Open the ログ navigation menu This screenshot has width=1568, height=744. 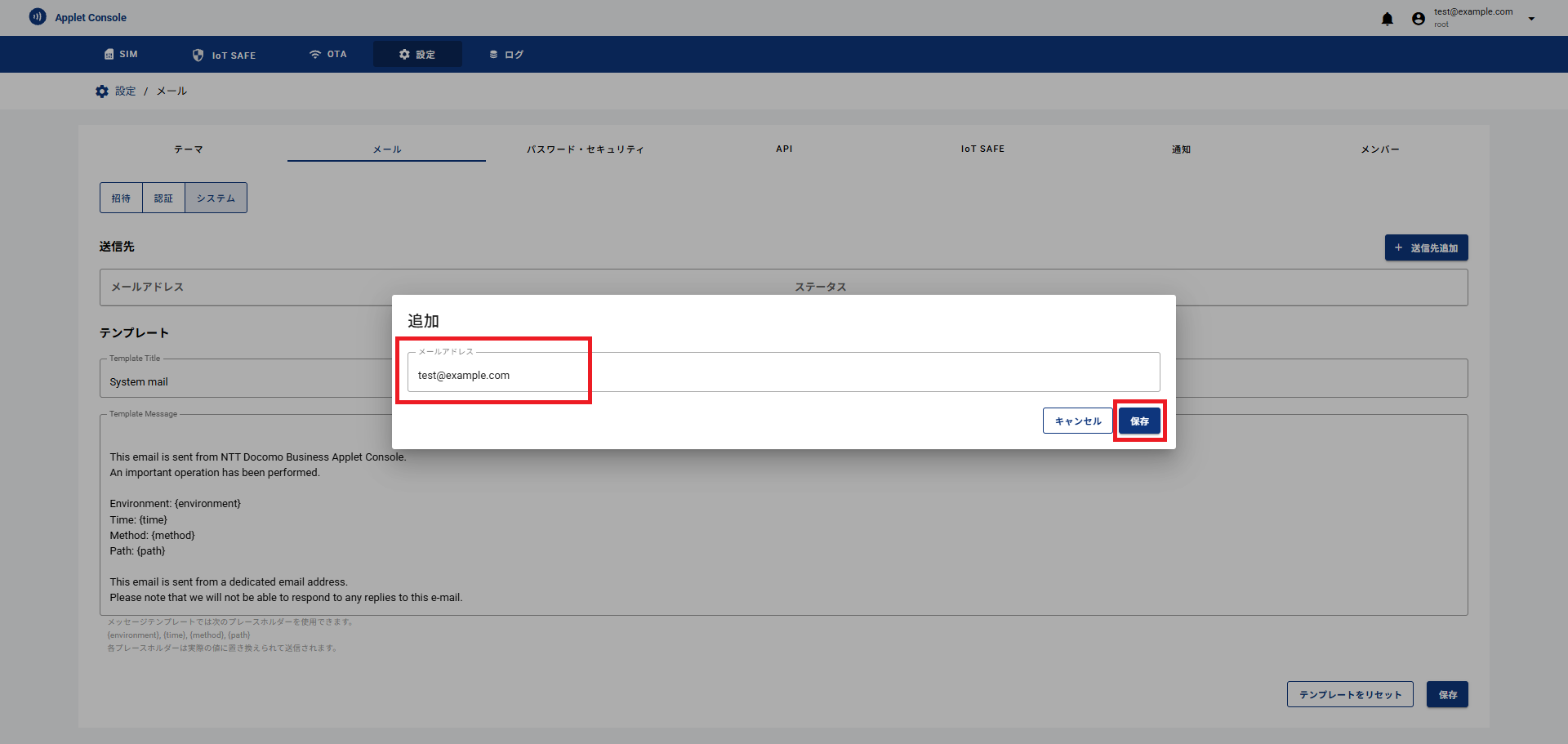pos(506,54)
